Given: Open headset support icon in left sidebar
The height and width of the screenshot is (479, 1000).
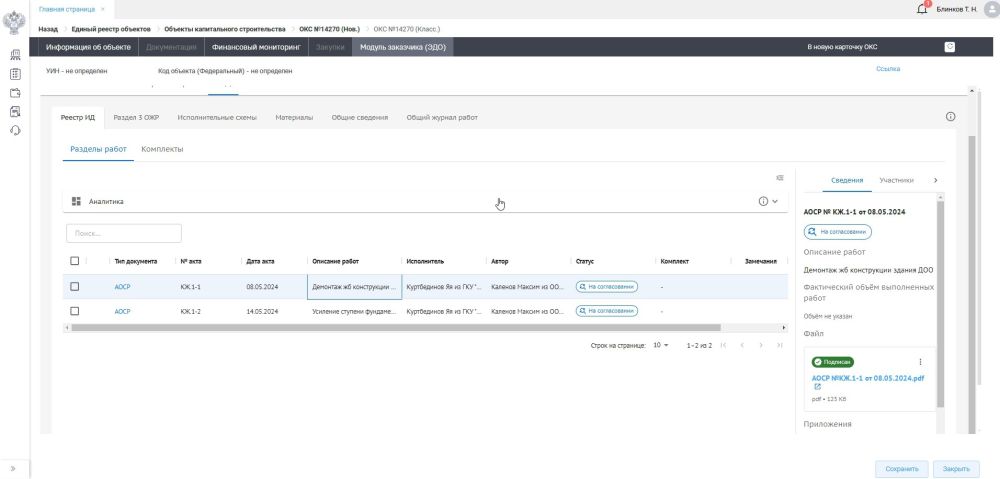Looking at the screenshot, I should [x=15, y=130].
